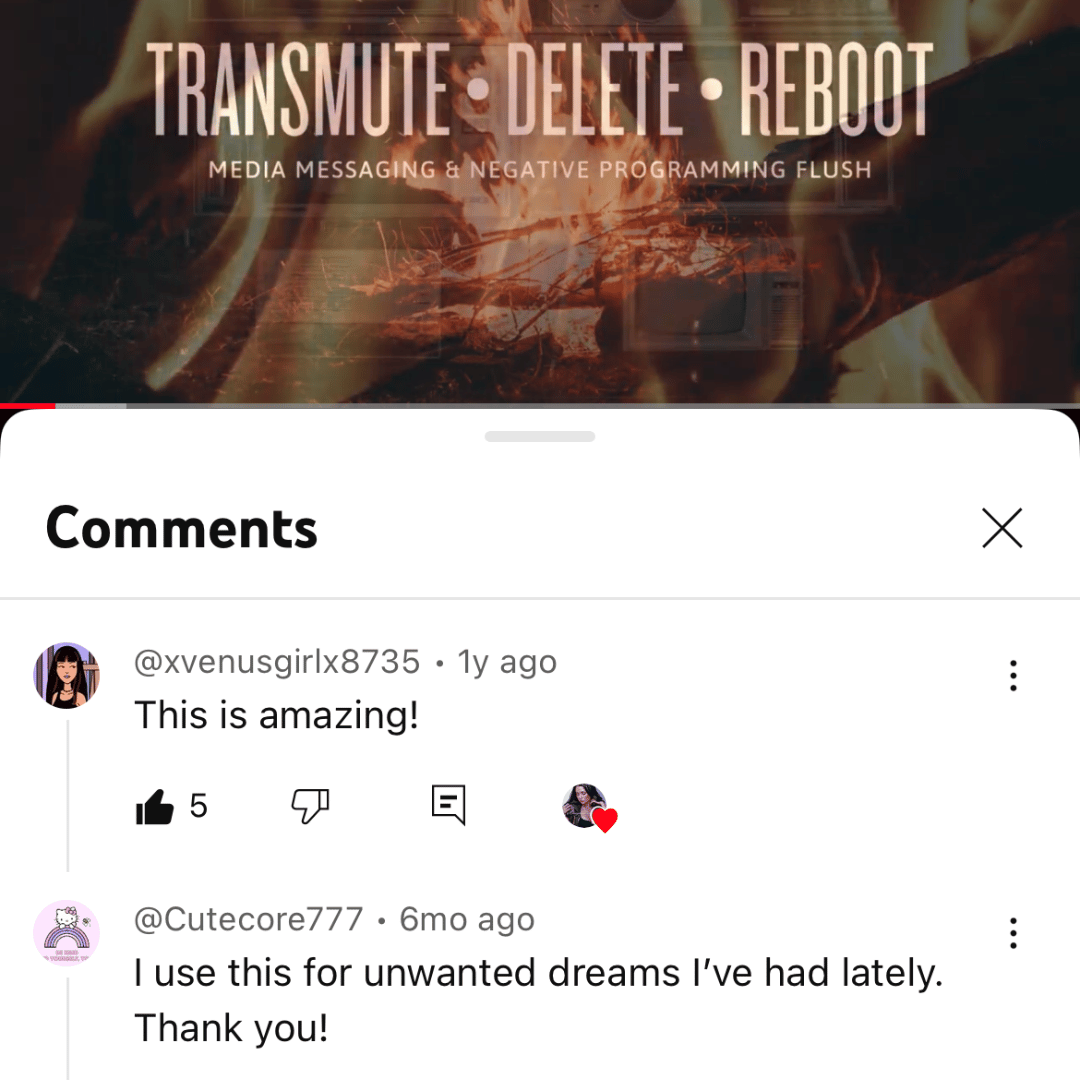Reply to xvenusgirlx8735's comment
The width and height of the screenshot is (1080, 1080).
[448, 804]
